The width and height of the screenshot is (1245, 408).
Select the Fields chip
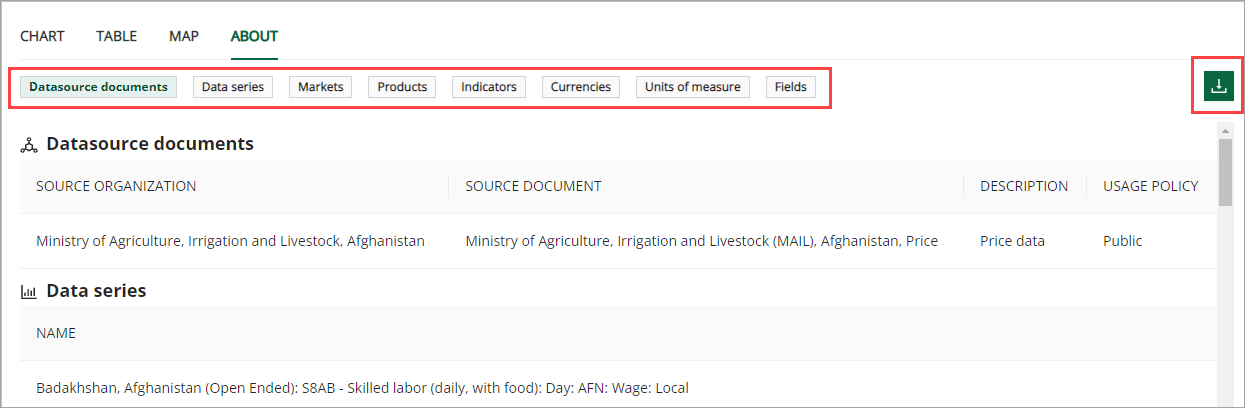point(790,87)
